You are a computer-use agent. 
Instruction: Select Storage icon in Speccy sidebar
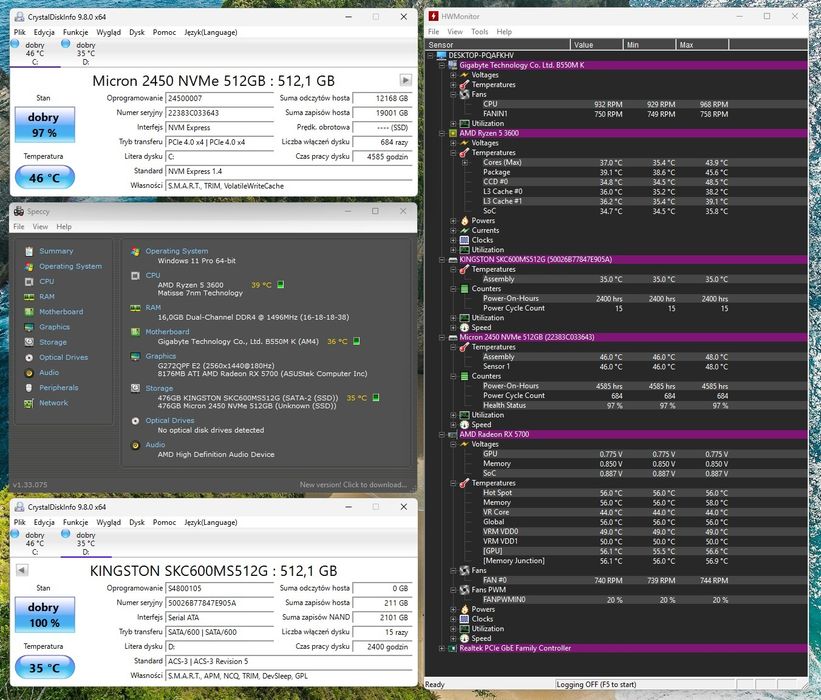(x=29, y=342)
